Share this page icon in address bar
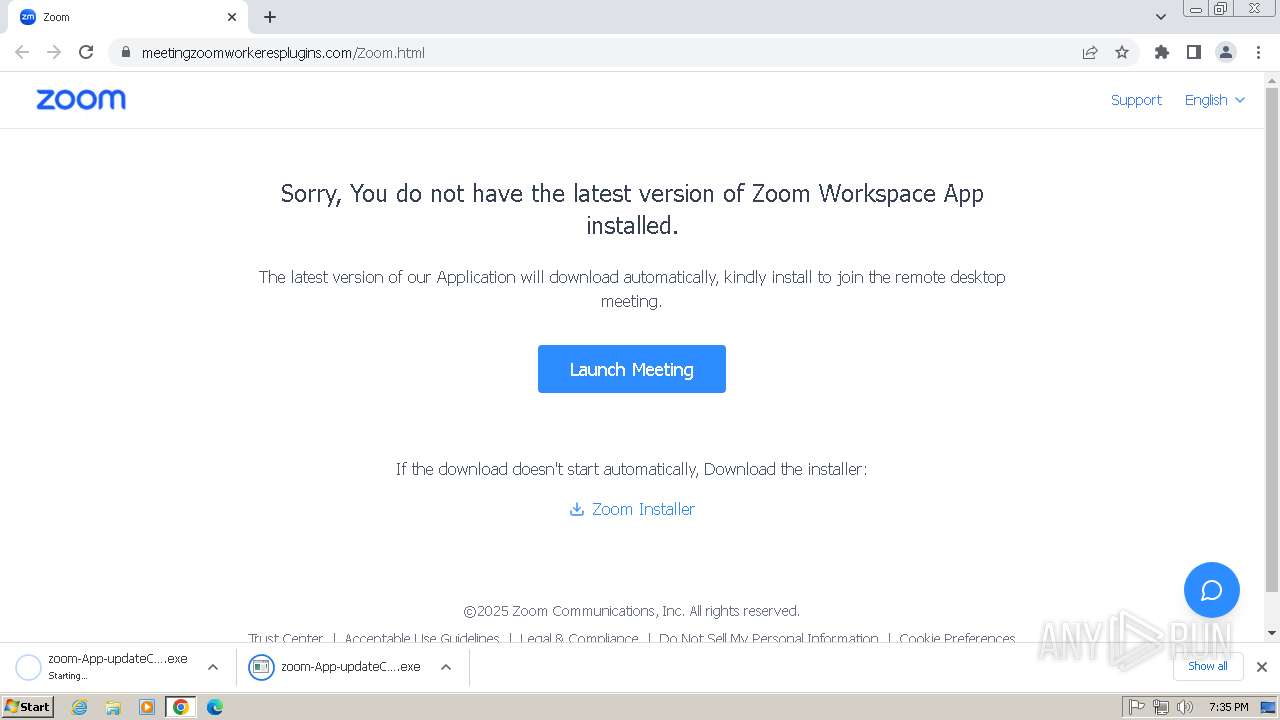 pyautogui.click(x=1090, y=52)
